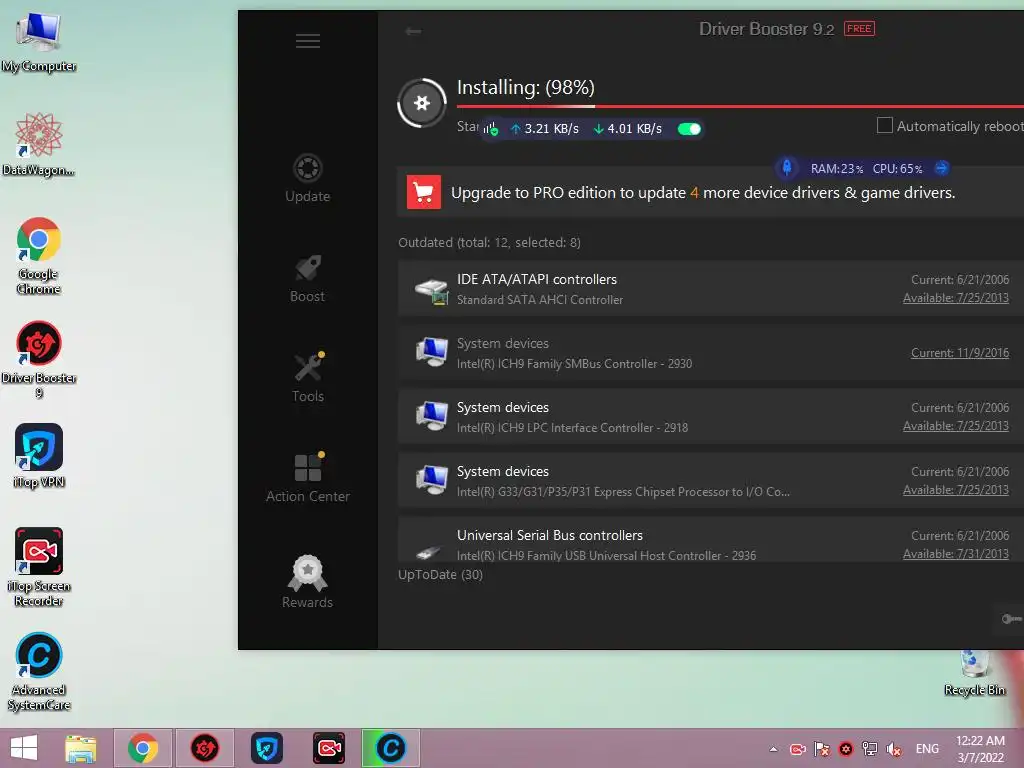
Task: Toggle the network speed monitor switch
Action: [x=689, y=129]
